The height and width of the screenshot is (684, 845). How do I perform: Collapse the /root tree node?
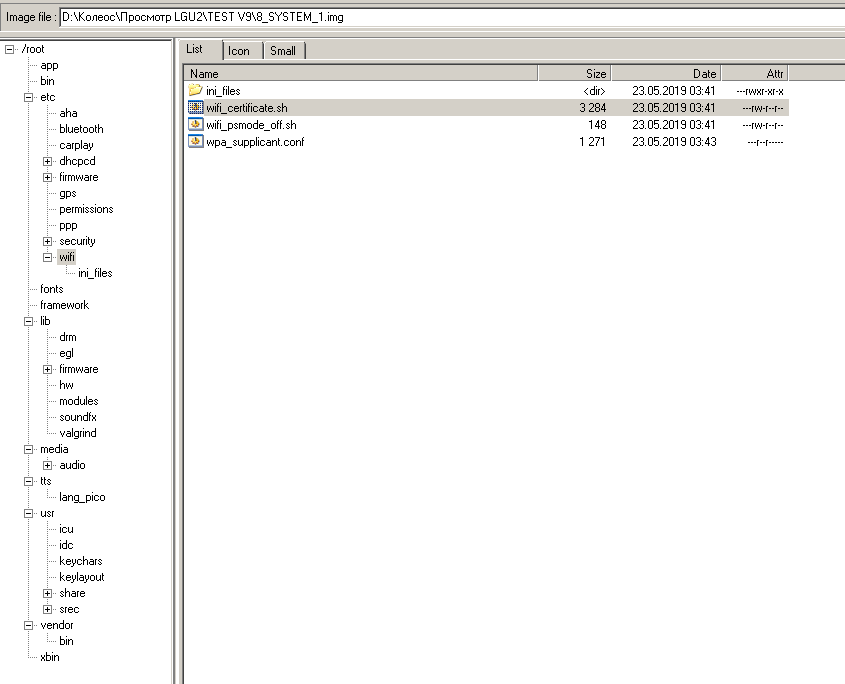[9, 49]
